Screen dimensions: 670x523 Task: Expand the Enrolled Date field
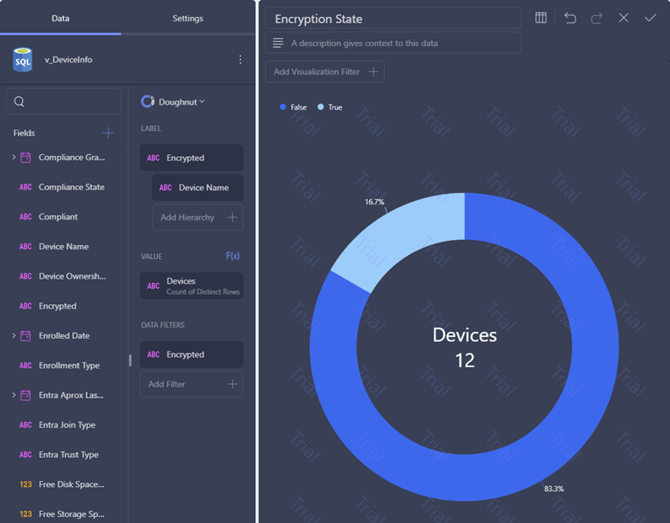pos(14,336)
